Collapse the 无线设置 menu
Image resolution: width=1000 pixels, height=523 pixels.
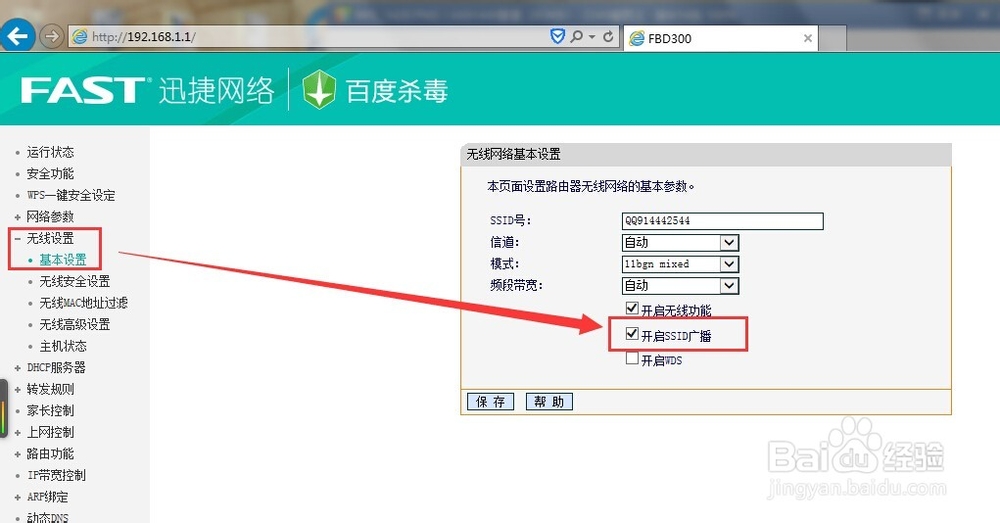tap(50, 238)
